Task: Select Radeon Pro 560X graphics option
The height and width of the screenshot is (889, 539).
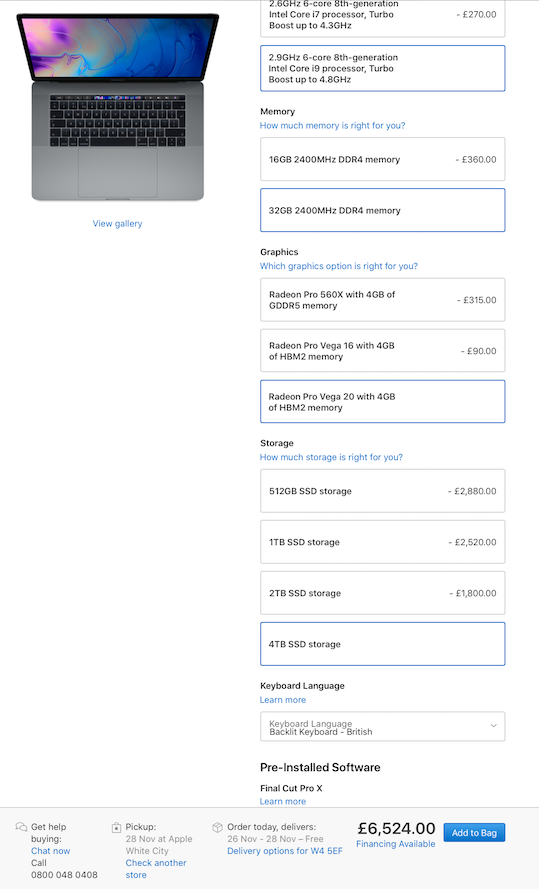Action: (383, 300)
